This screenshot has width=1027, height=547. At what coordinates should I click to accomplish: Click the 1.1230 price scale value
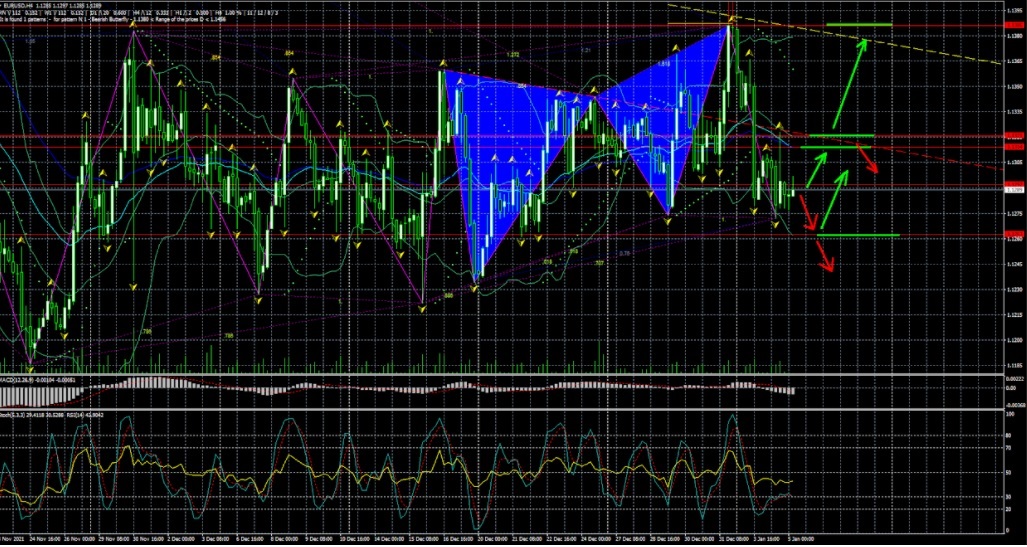1015,289
